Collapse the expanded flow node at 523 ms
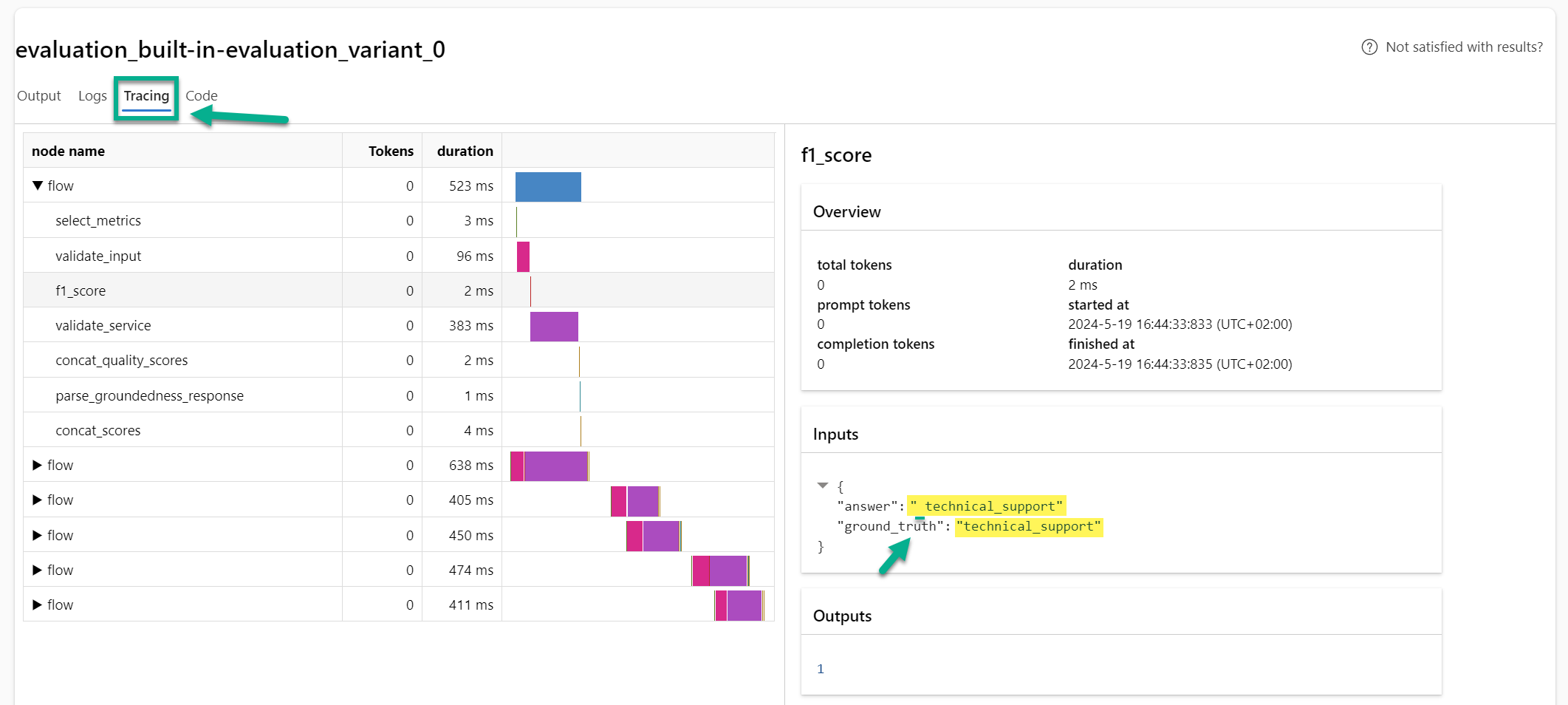Screen dimensions: 1568x705 coord(38,186)
